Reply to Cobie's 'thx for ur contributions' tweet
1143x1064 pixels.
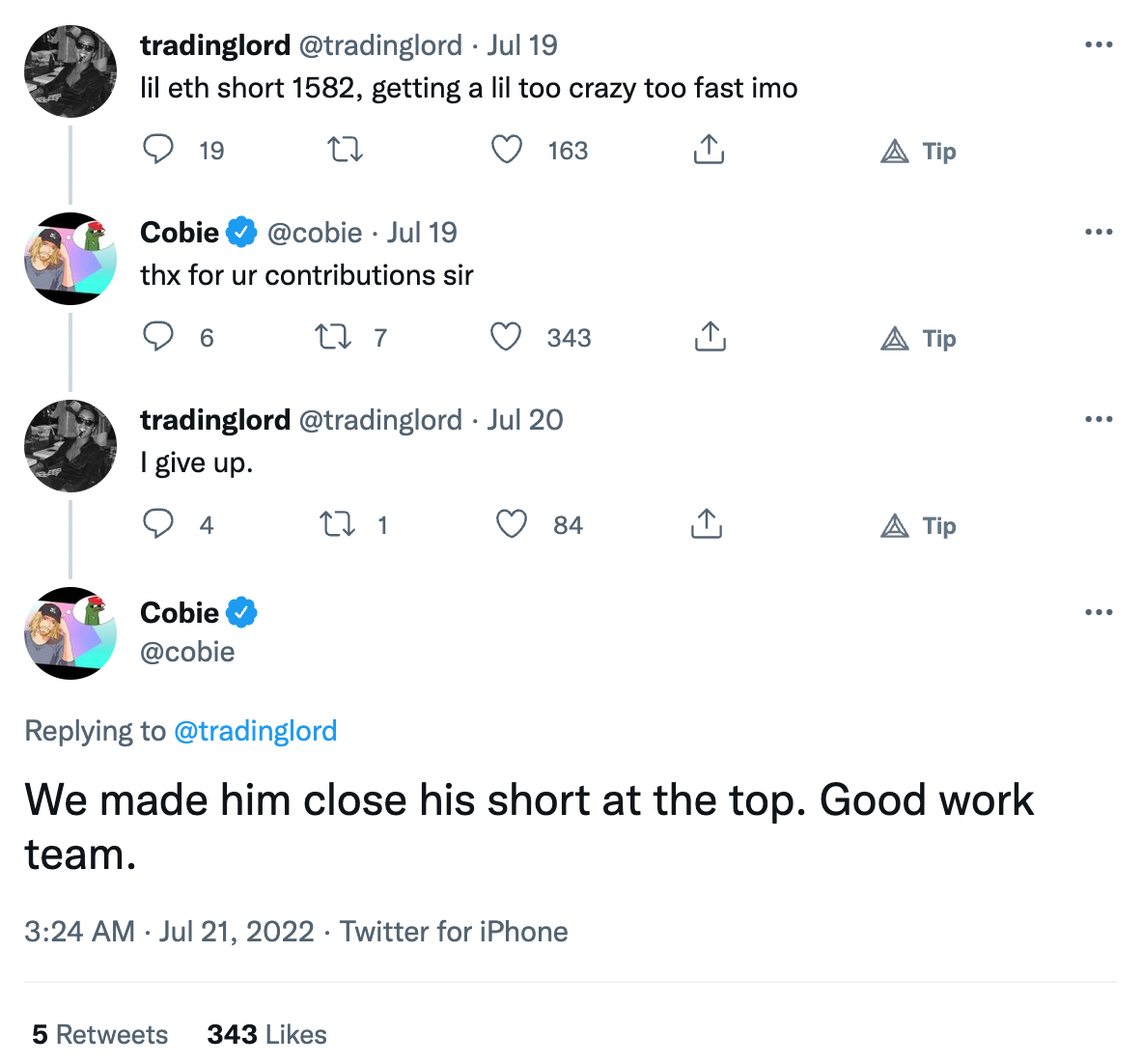(158, 337)
